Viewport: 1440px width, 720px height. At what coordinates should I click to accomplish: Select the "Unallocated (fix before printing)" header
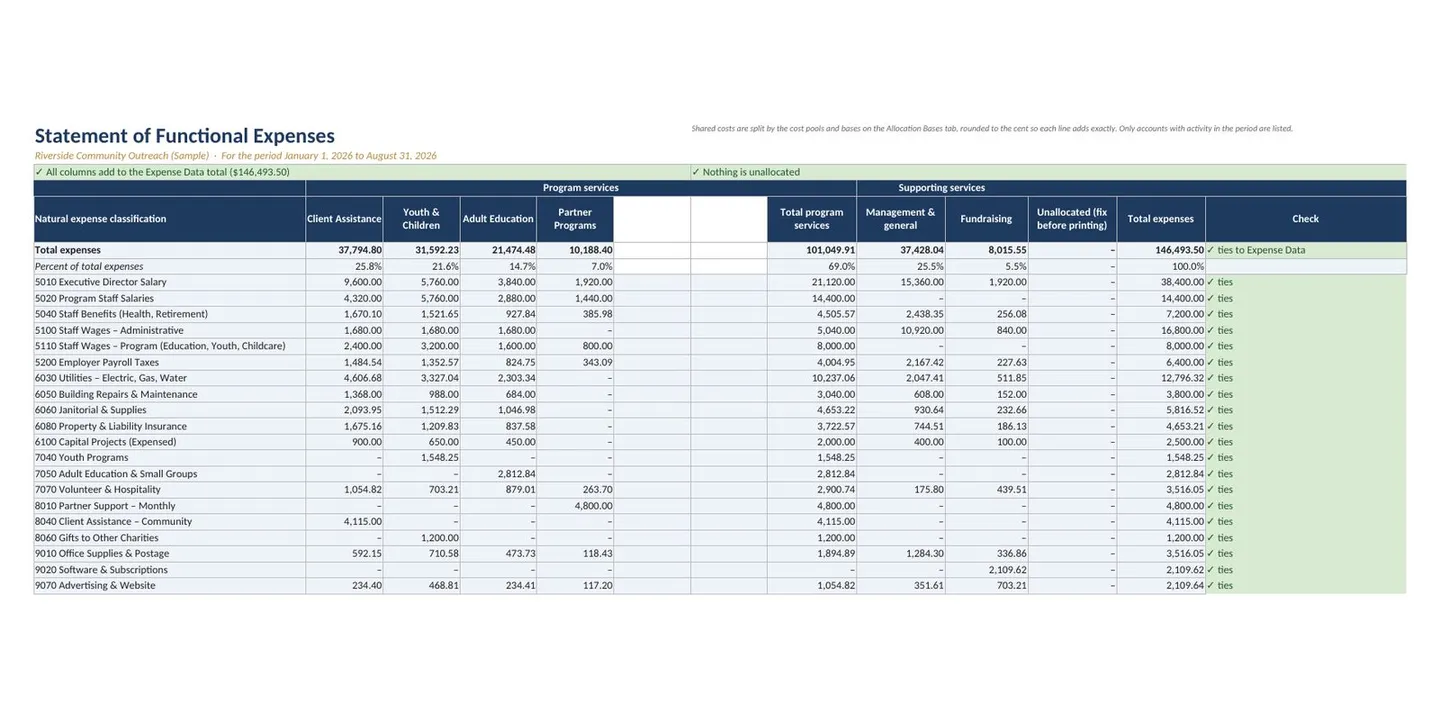[x=1072, y=219]
